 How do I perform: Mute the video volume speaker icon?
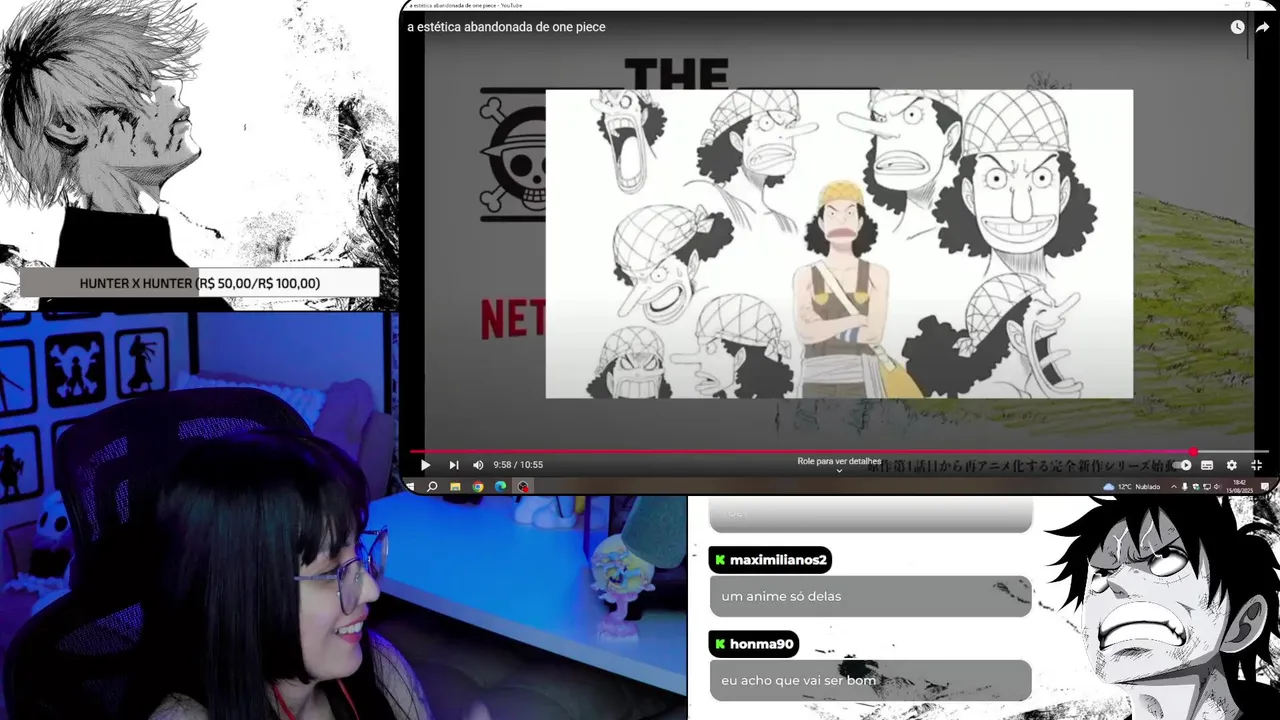click(x=477, y=465)
